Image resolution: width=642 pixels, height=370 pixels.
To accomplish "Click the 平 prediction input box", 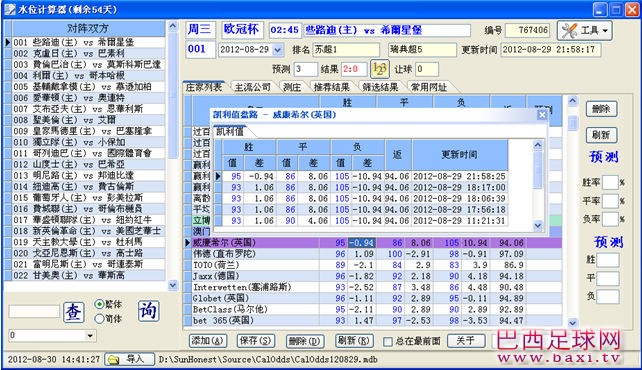I will coord(607,278).
